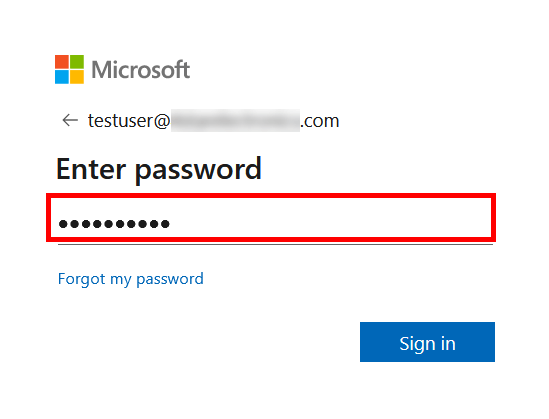Click the blurred domain part of the email
This screenshot has width=549, height=419.
(235, 120)
